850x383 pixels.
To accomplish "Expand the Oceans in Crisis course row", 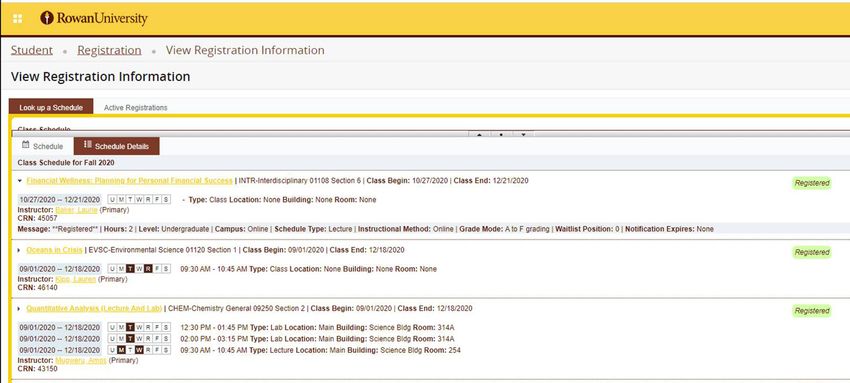I will click(20, 250).
